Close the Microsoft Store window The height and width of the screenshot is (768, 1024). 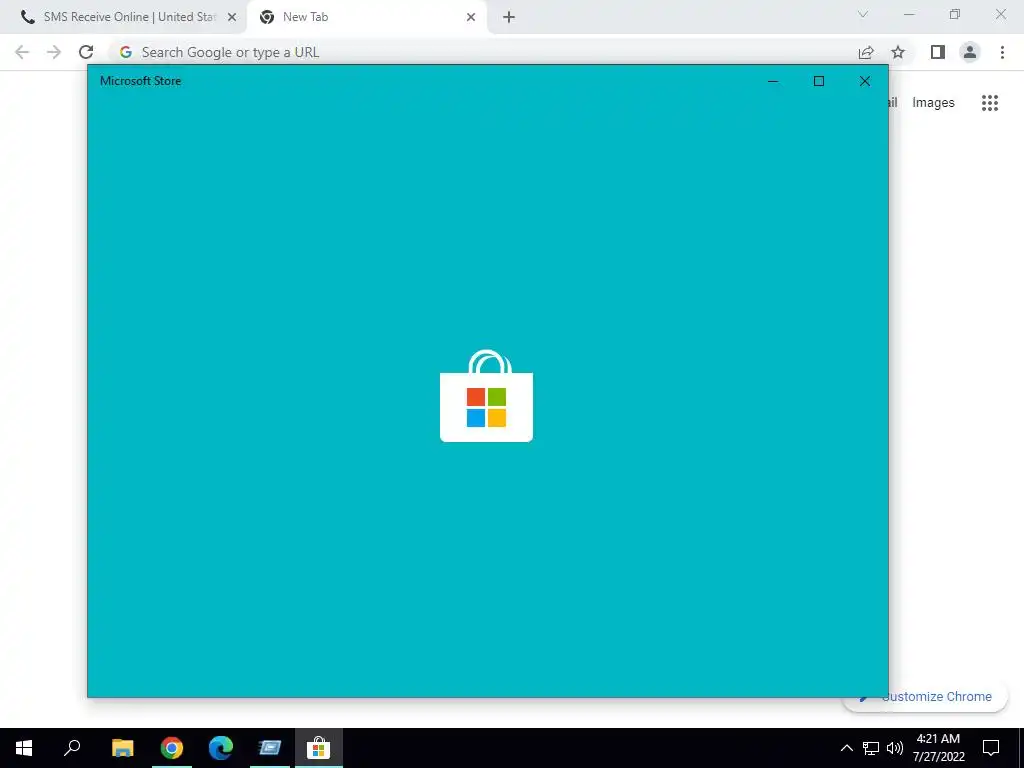[x=865, y=81]
